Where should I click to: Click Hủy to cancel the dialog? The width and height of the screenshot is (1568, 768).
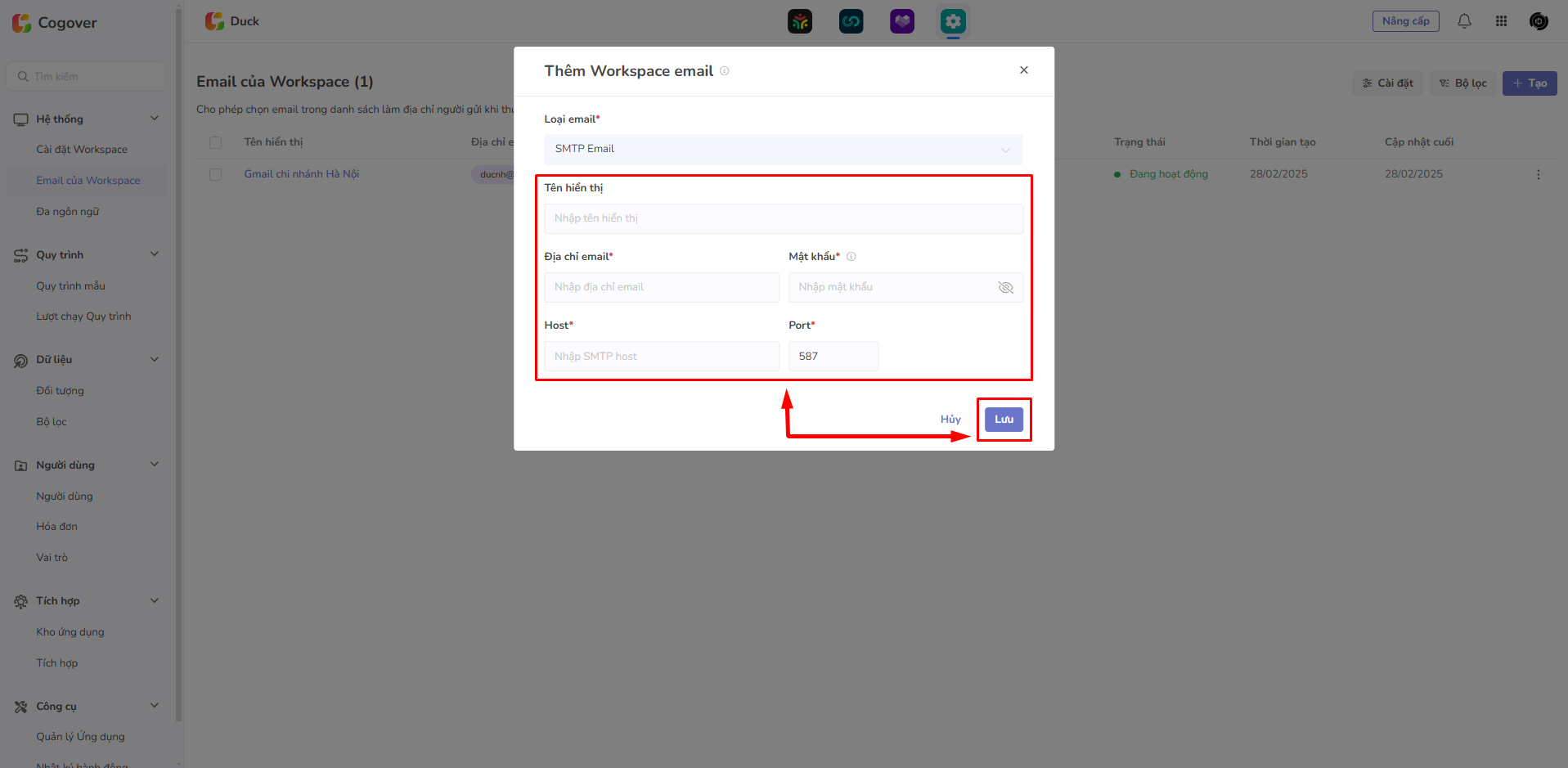(x=950, y=420)
